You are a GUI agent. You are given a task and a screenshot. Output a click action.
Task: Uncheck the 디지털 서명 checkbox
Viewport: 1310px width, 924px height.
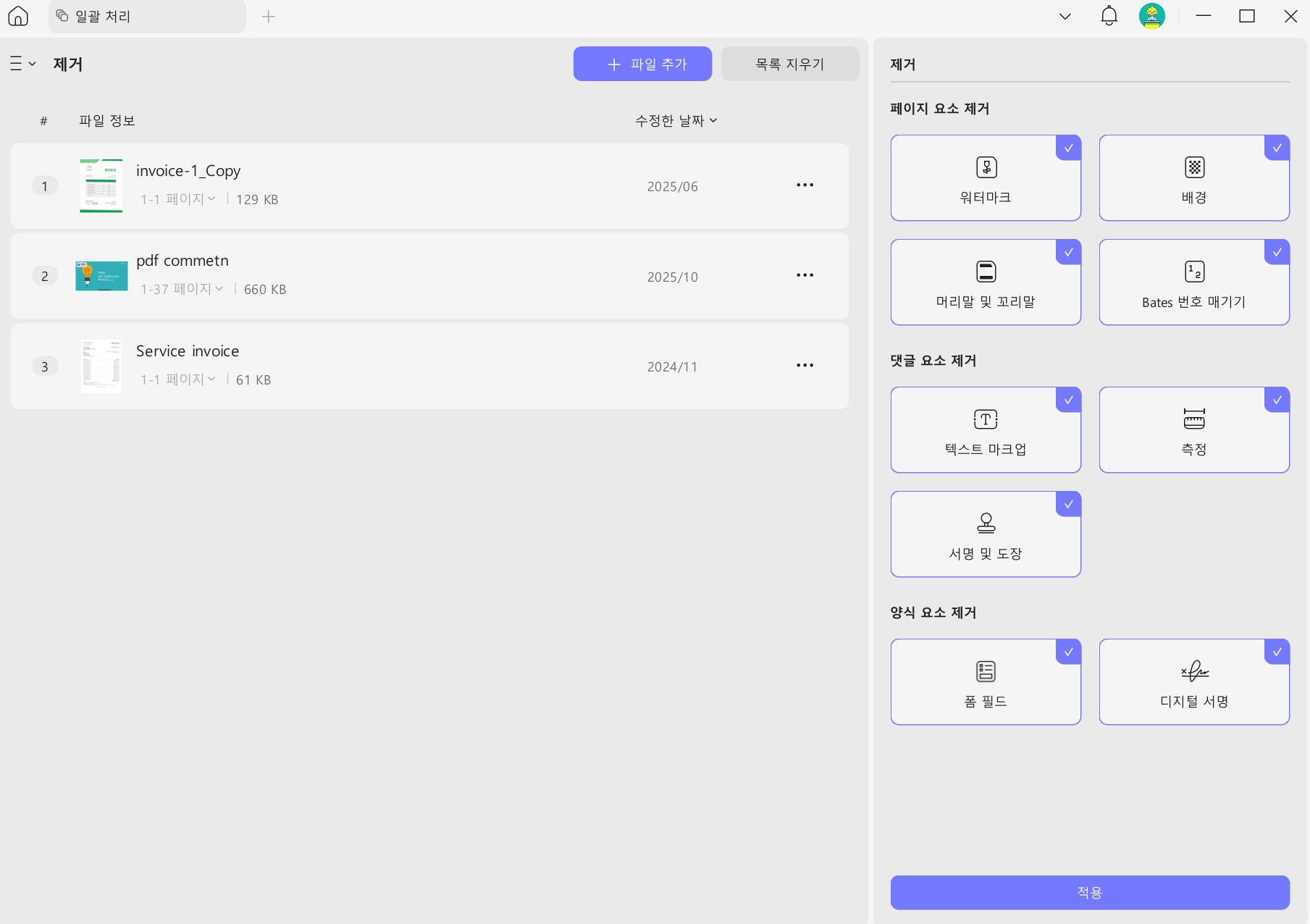point(1277,652)
